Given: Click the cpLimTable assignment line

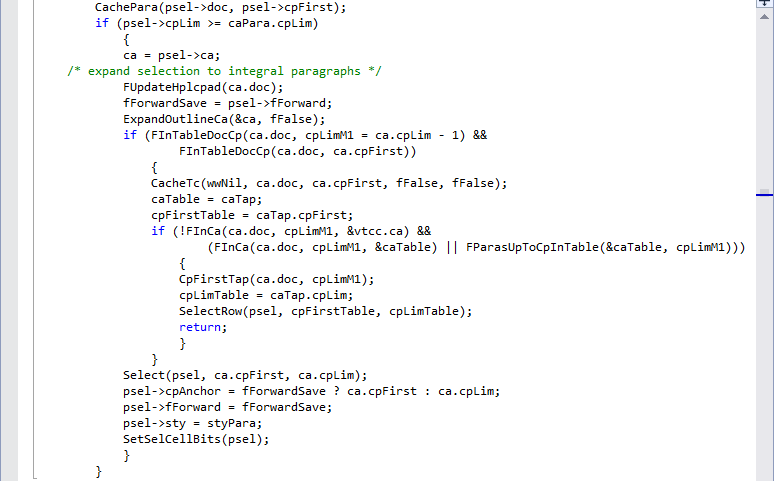Looking at the screenshot, I should point(266,295).
